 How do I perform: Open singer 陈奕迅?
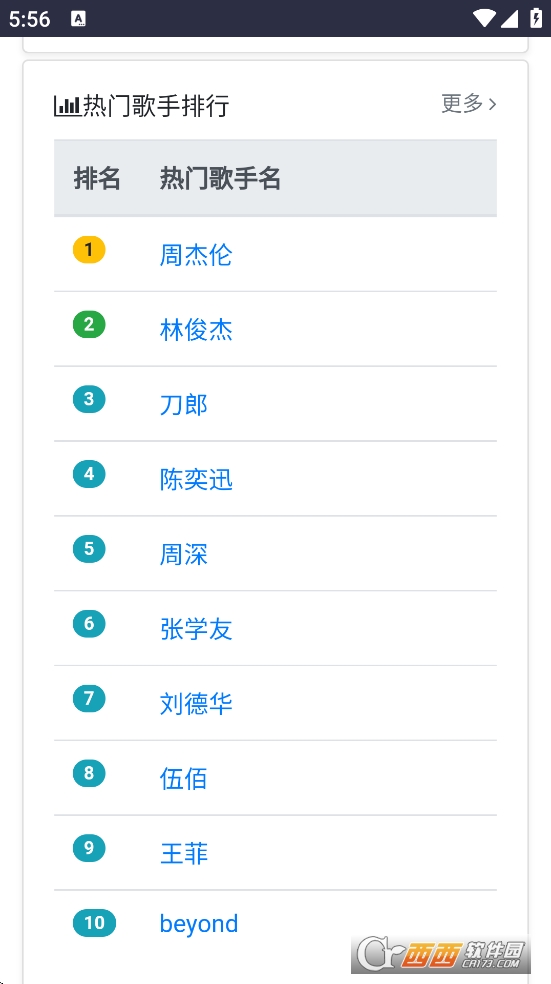click(196, 479)
